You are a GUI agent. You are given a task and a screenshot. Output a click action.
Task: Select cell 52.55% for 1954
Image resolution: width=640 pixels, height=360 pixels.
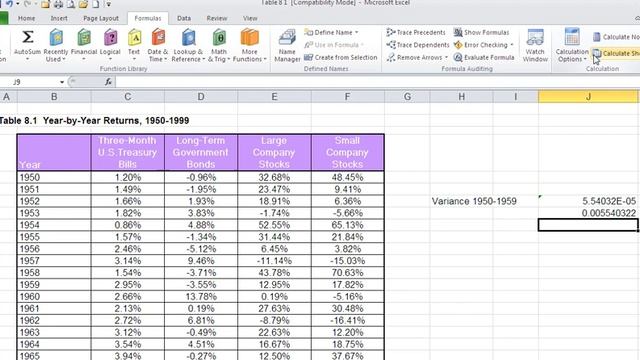pos(274,225)
